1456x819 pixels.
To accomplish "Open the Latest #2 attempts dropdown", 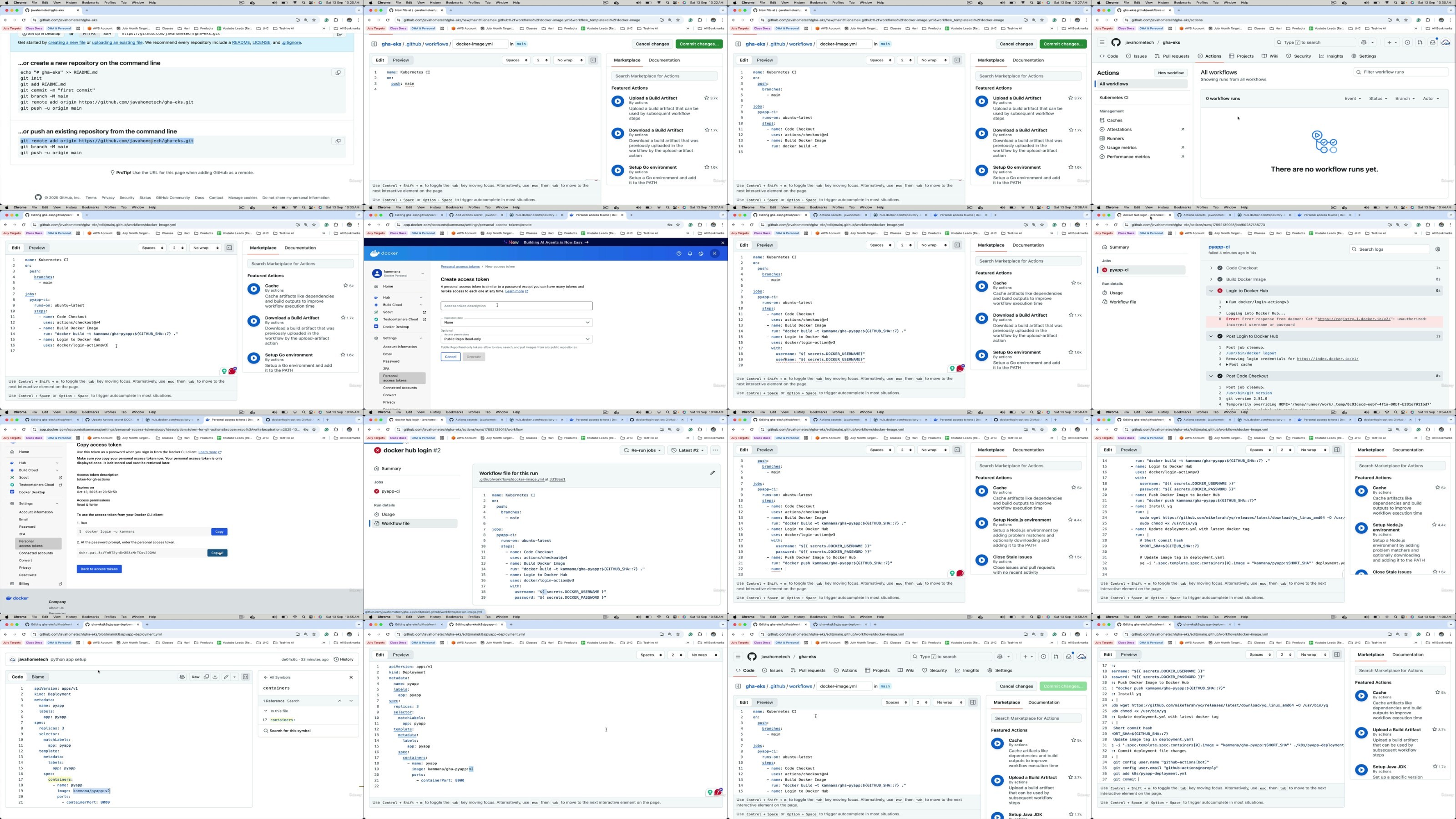I will click(688, 450).
